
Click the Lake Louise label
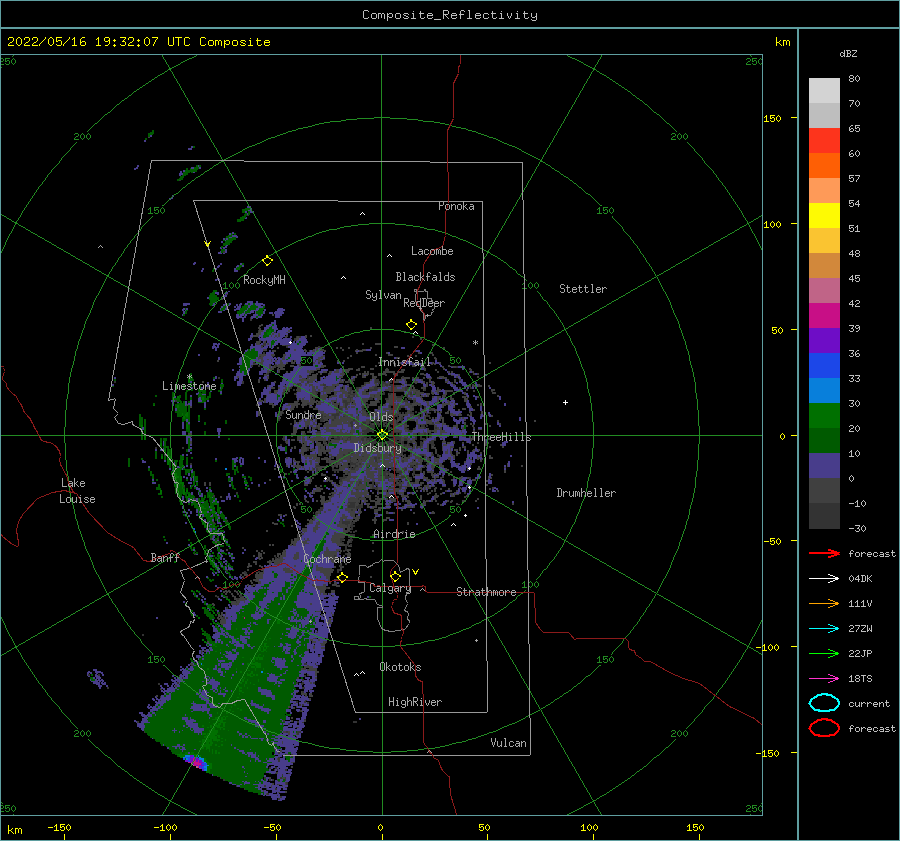(x=77, y=491)
